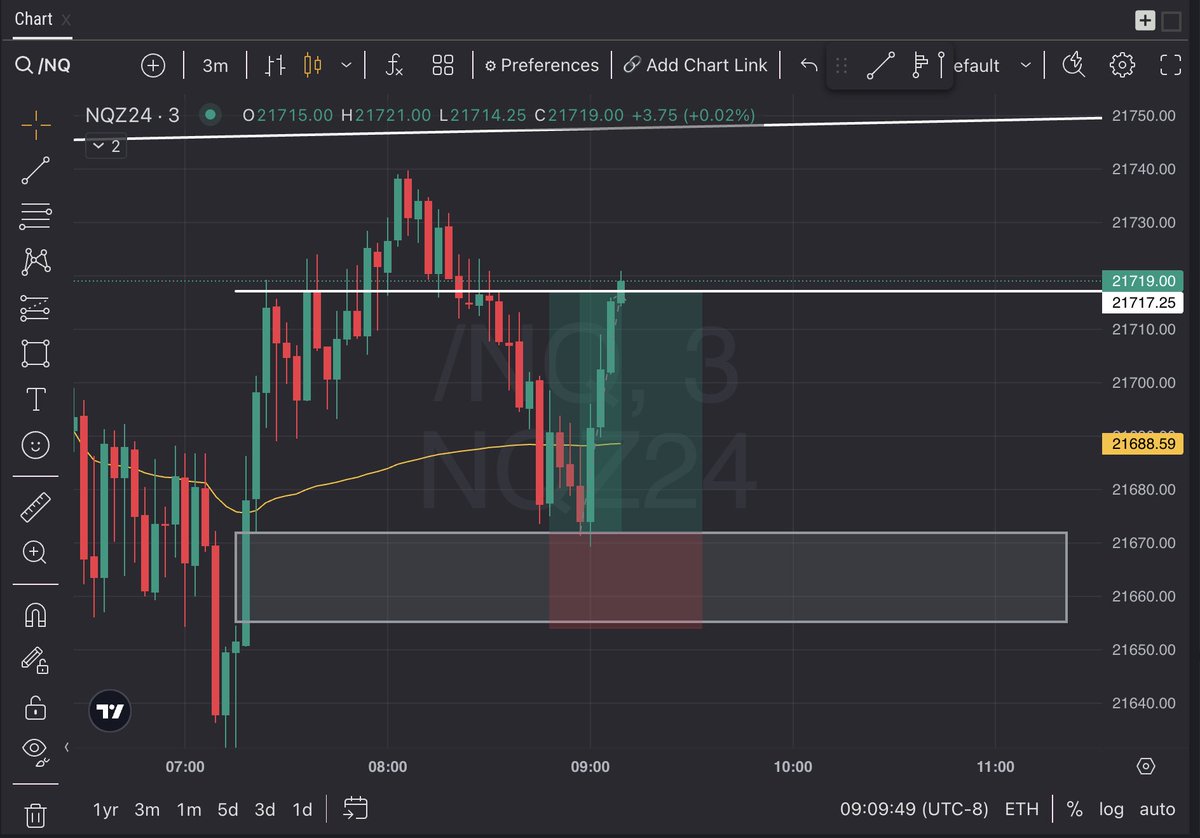Expand the chart style dropdown arrow
Screen dimensions: 1200x838
click(x=346, y=65)
